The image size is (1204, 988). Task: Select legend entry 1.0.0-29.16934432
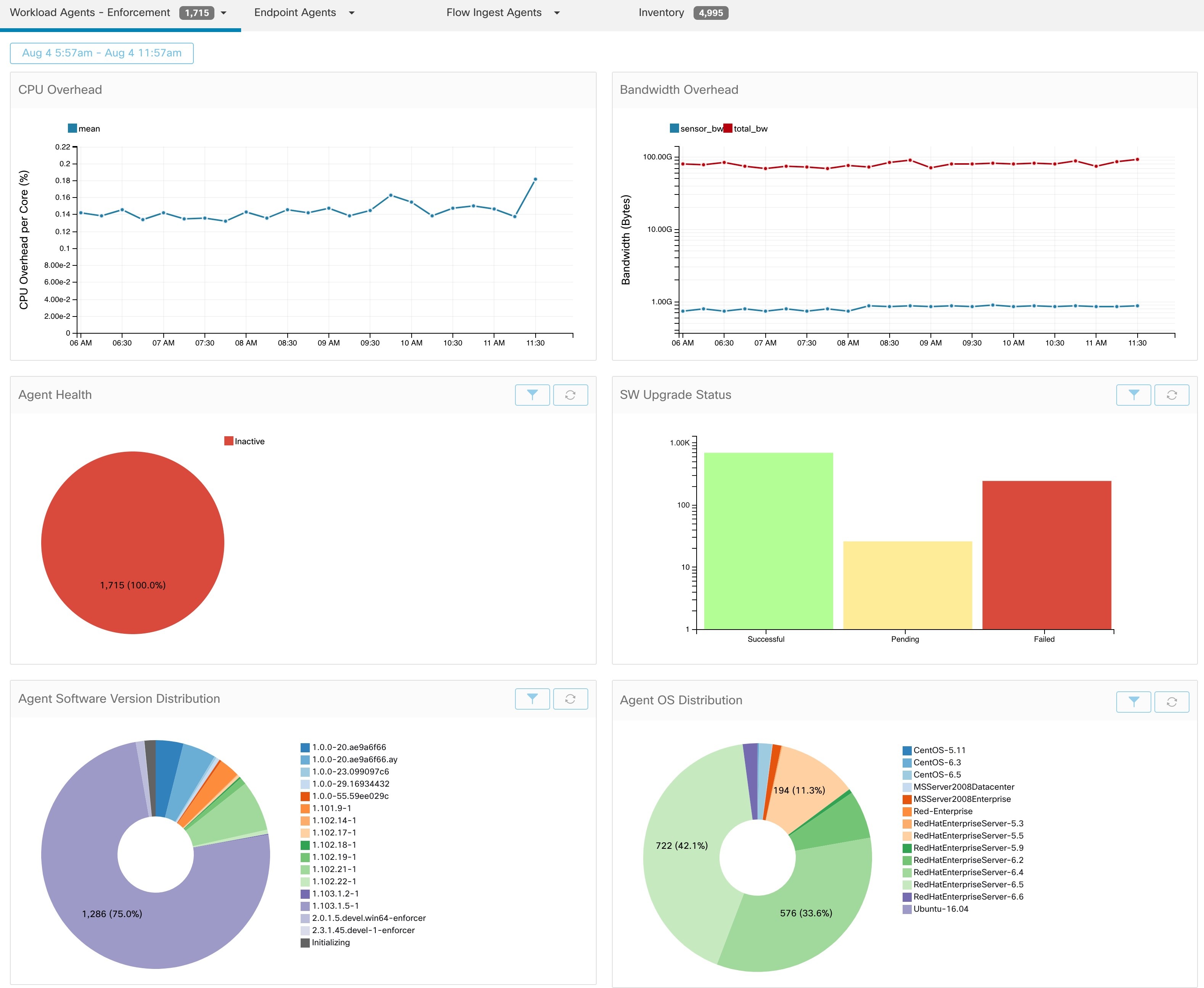[345, 784]
